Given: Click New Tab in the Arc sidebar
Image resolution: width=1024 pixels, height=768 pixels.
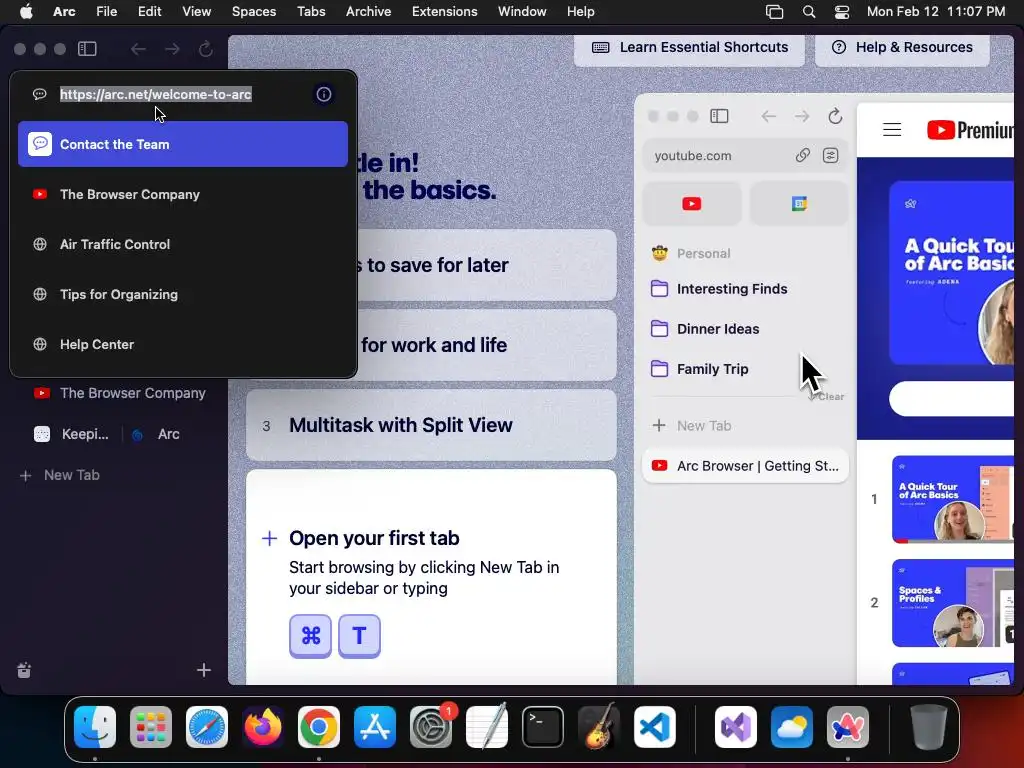Looking at the screenshot, I should pyautogui.click(x=60, y=475).
